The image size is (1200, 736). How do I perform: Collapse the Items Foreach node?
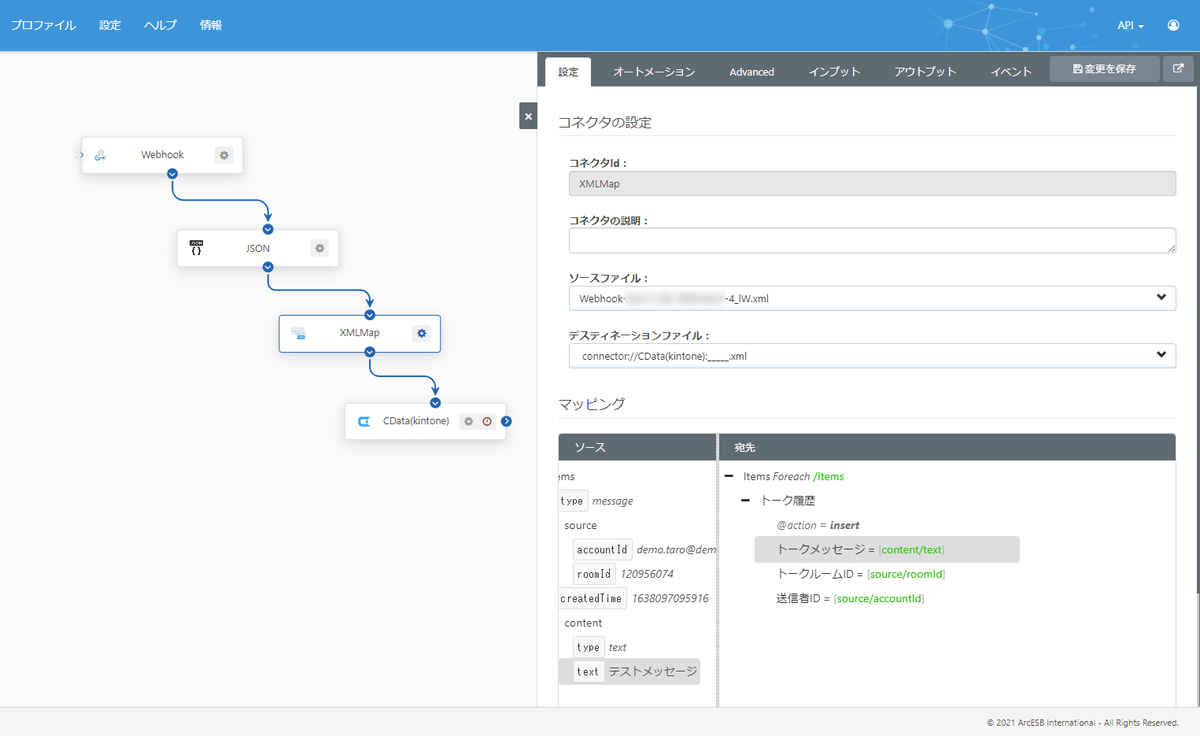click(729, 477)
